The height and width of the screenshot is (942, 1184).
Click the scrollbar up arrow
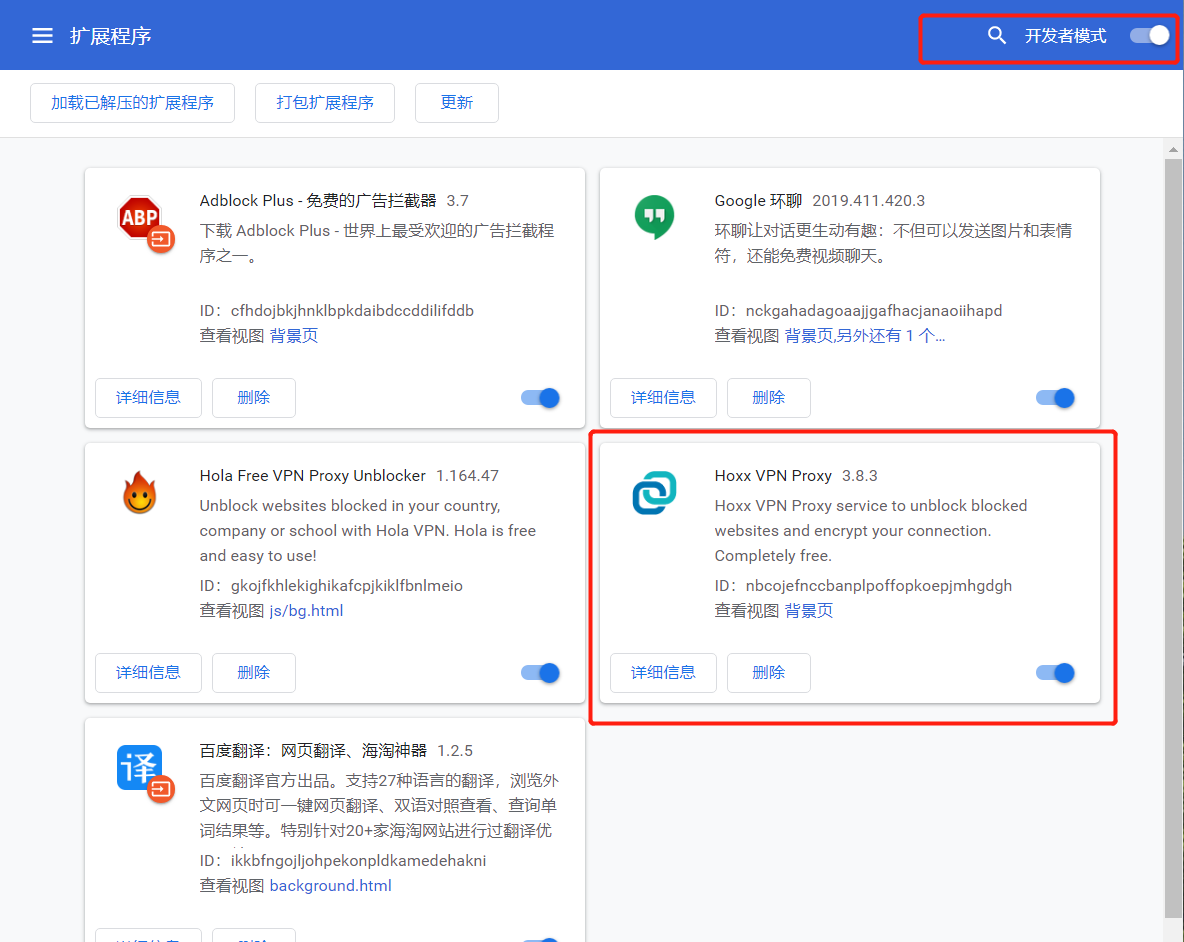pos(1173,149)
